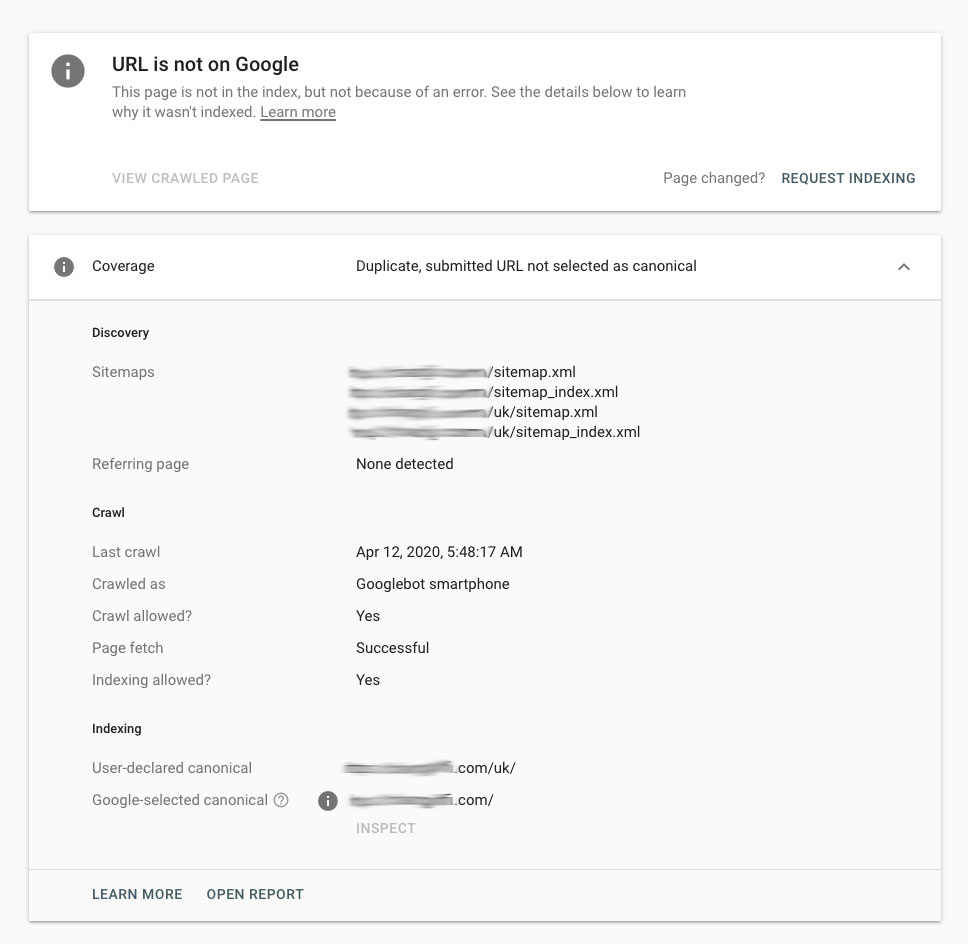Viewport: 968px width, 944px height.
Task: Select the root /sitemap.xml sitemap entry
Action: 463,372
